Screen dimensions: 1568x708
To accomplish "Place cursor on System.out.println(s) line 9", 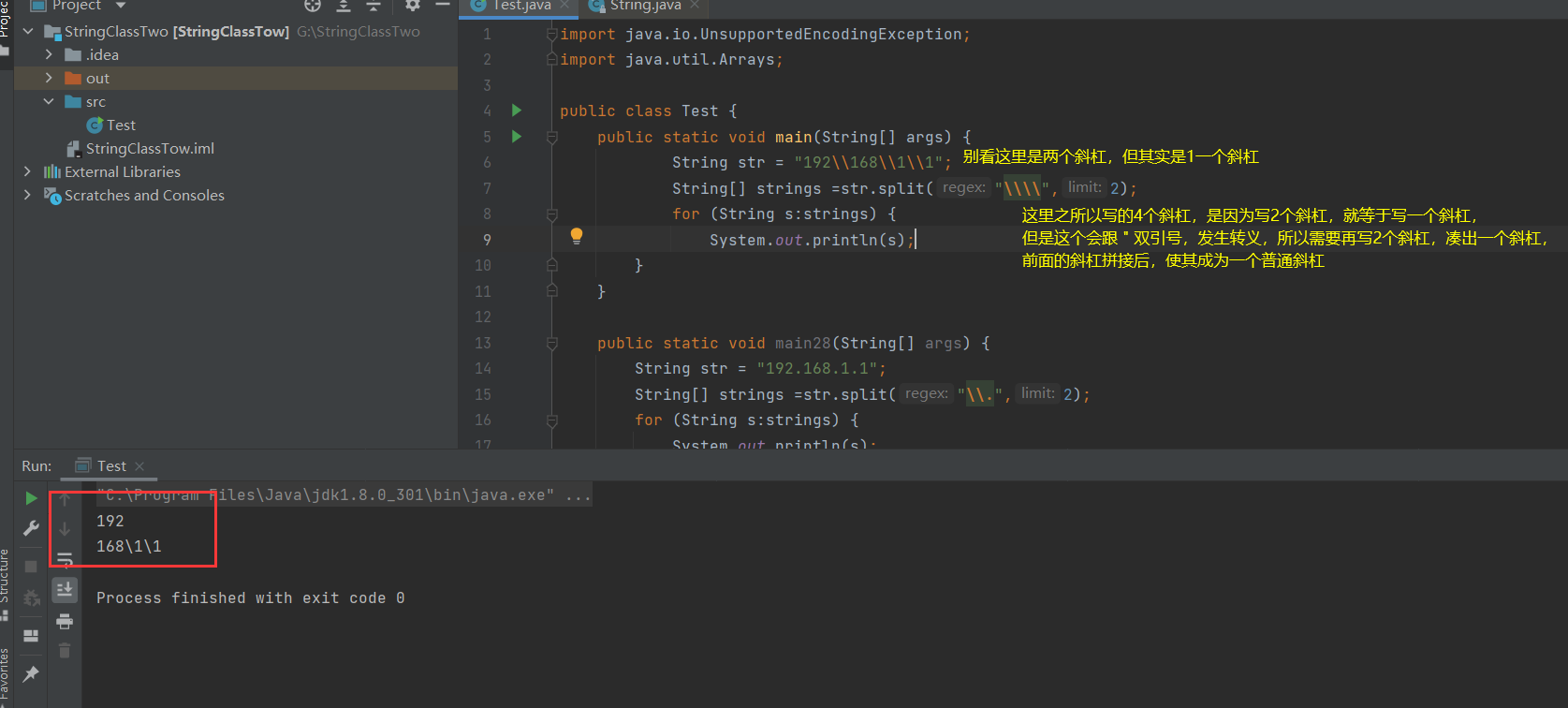I will click(x=813, y=240).
